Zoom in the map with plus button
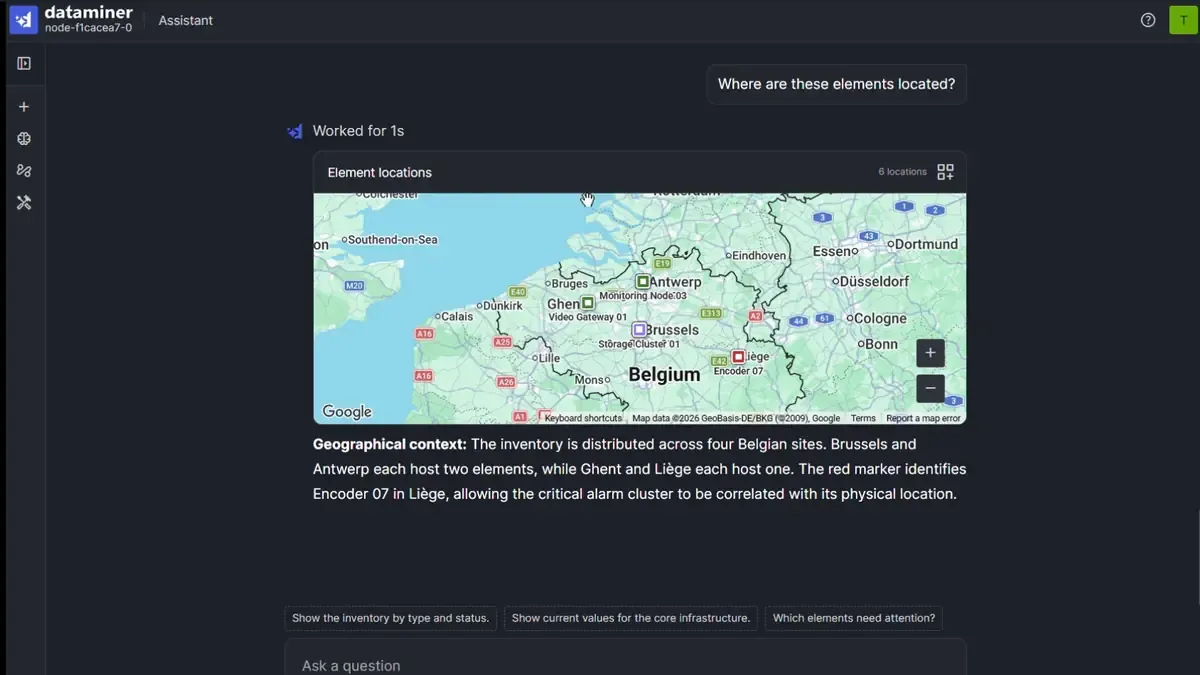Screen dimensions: 1200x675 [930, 353]
